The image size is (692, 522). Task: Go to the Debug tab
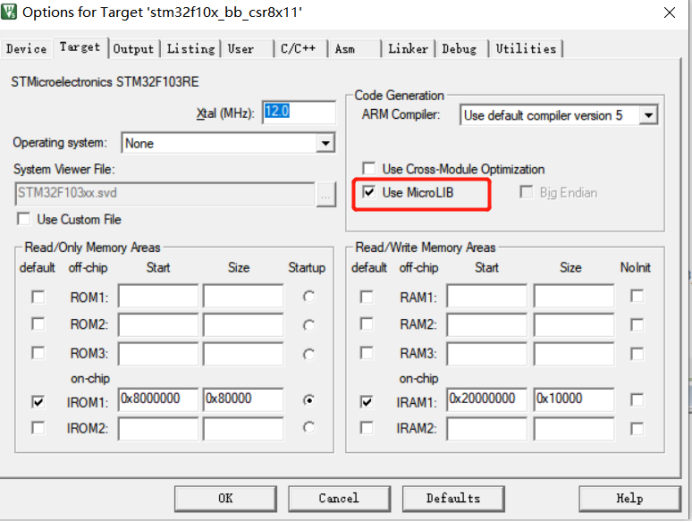[x=459, y=49]
